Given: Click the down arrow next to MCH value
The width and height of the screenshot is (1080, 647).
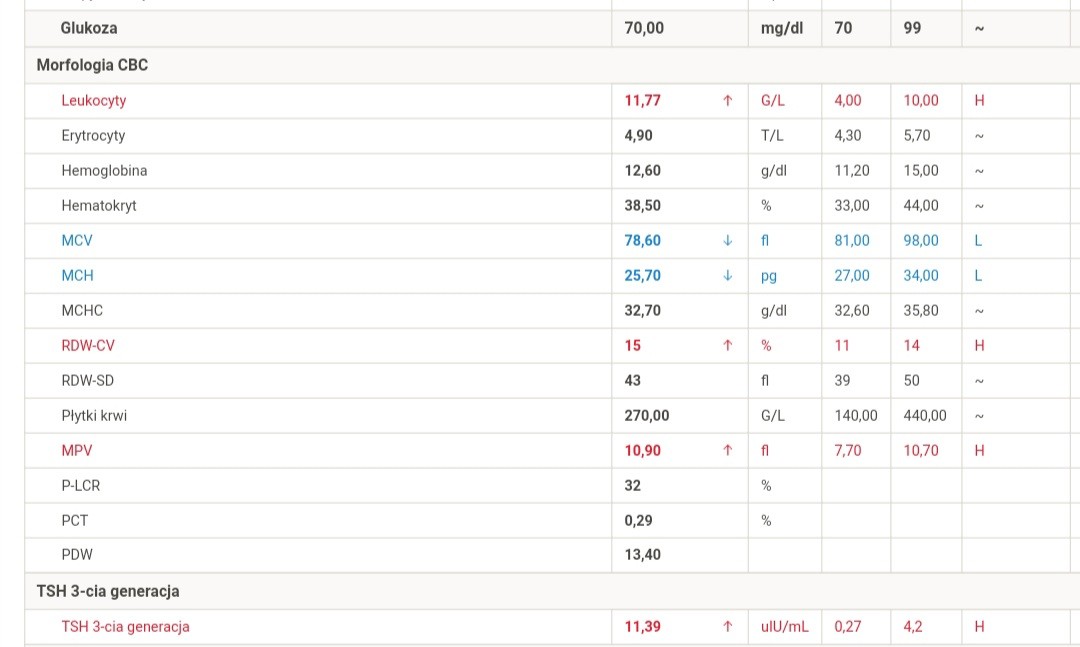Looking at the screenshot, I should pyautogui.click(x=727, y=275).
